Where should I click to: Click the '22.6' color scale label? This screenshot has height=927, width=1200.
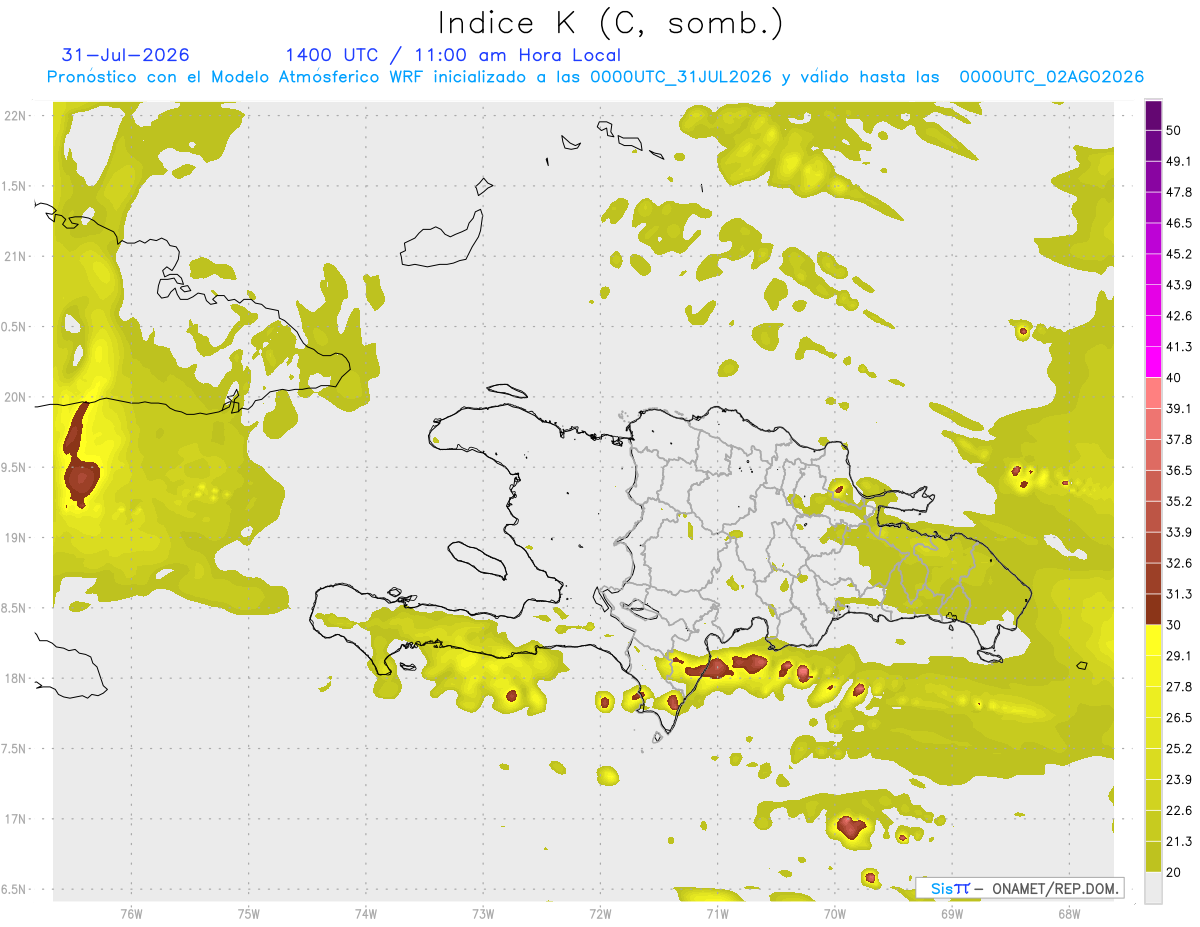pos(1179,811)
